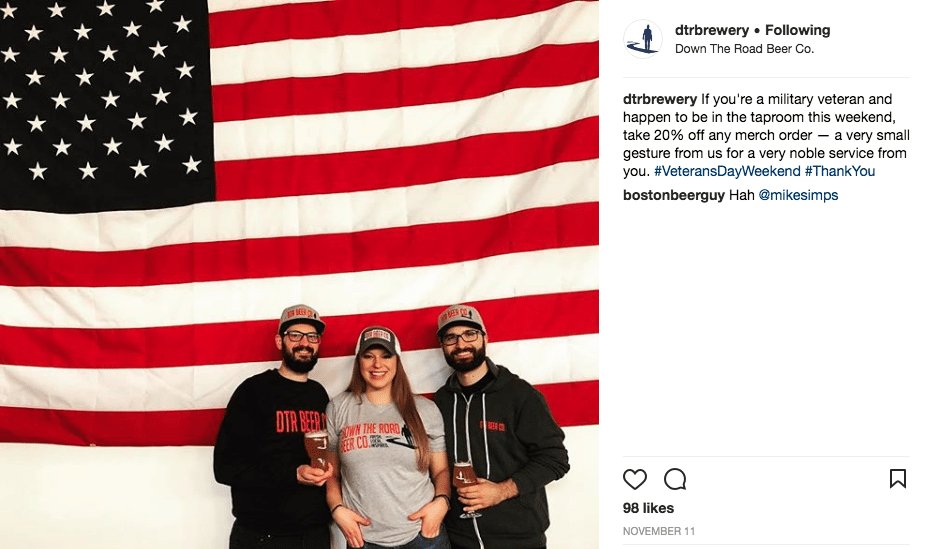Save post with bookmark icon
932x549 pixels.
coord(898,478)
